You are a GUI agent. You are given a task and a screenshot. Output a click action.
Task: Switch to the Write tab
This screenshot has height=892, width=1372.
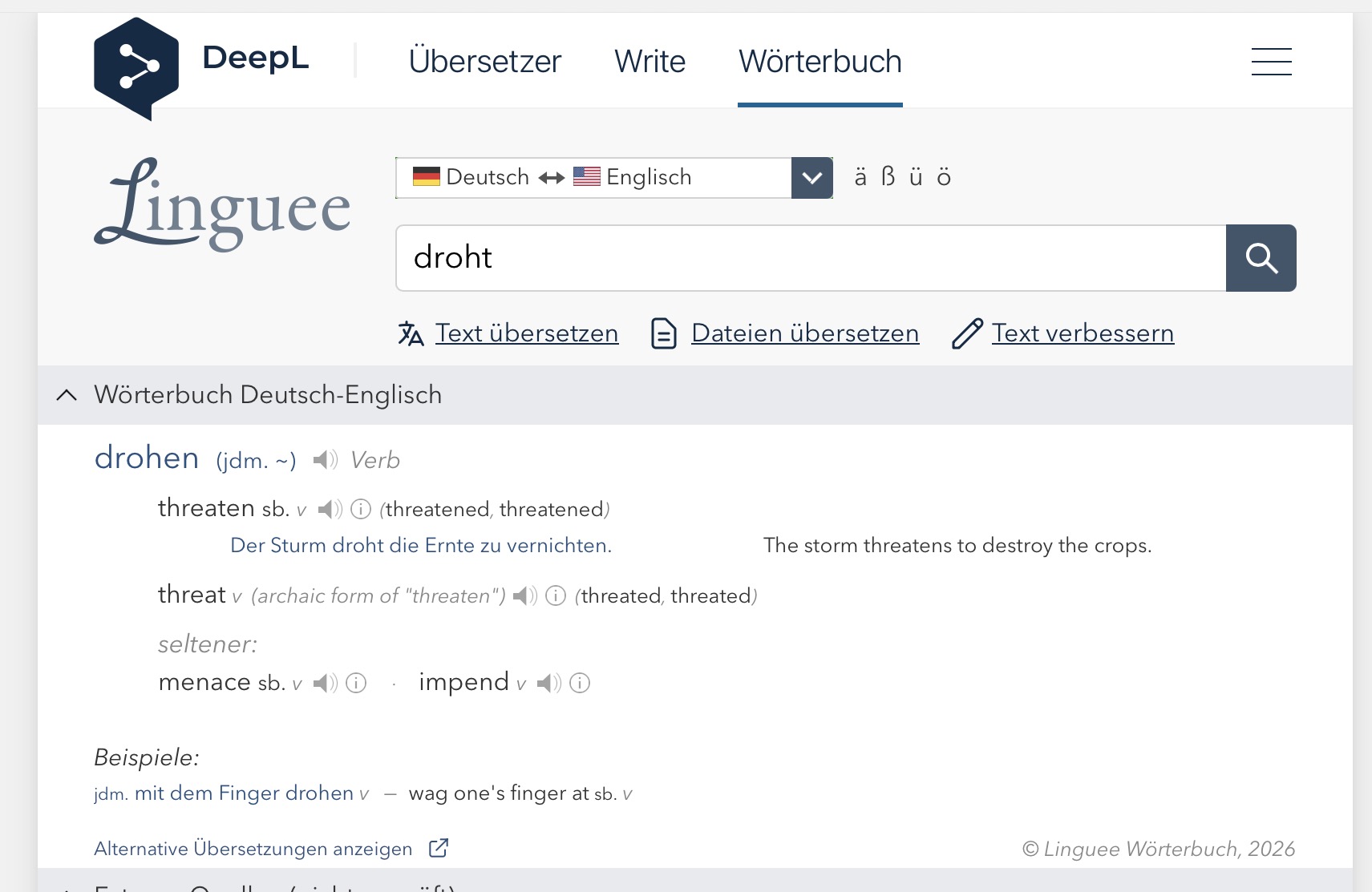650,62
